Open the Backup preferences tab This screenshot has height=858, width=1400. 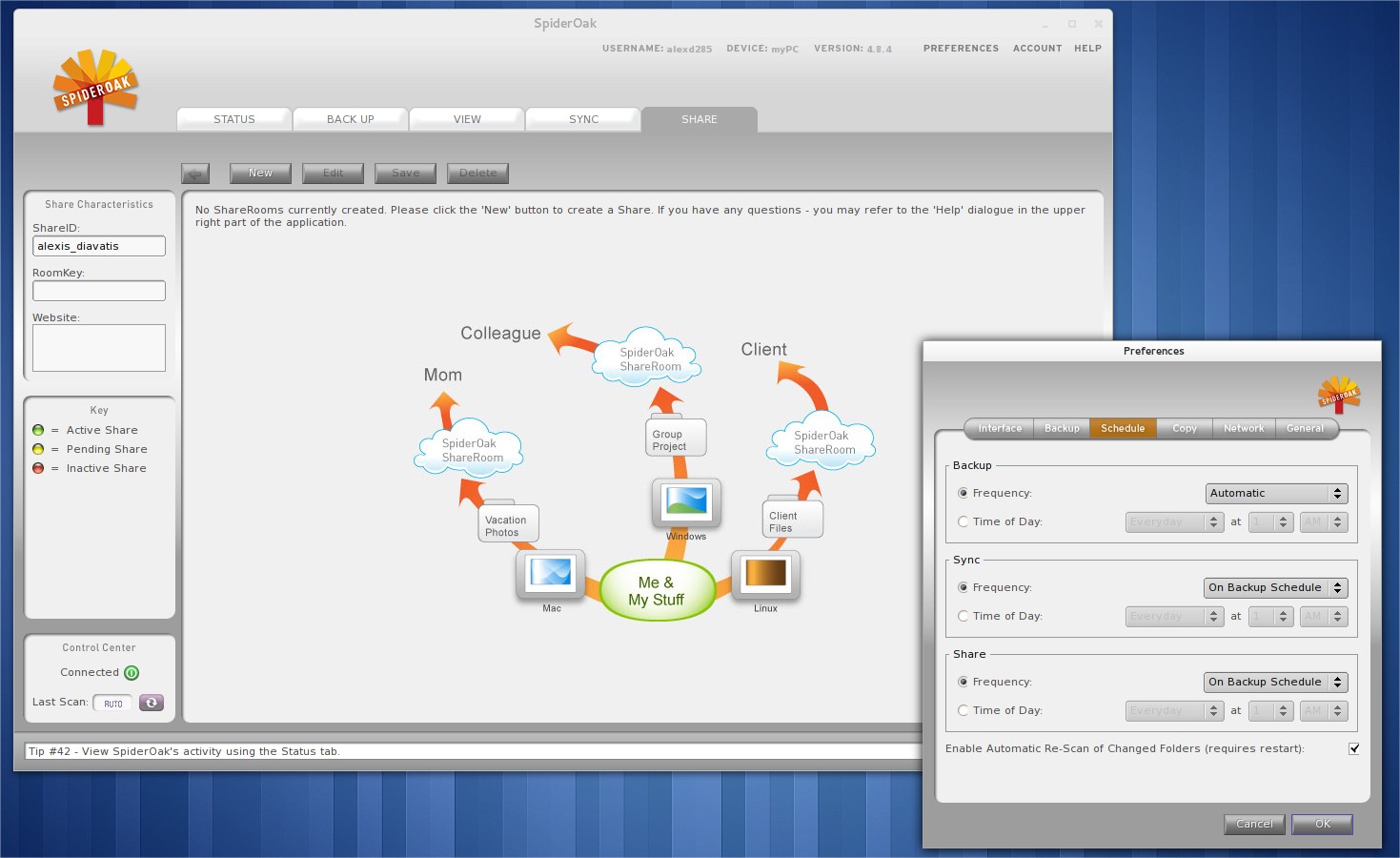pyautogui.click(x=1062, y=428)
